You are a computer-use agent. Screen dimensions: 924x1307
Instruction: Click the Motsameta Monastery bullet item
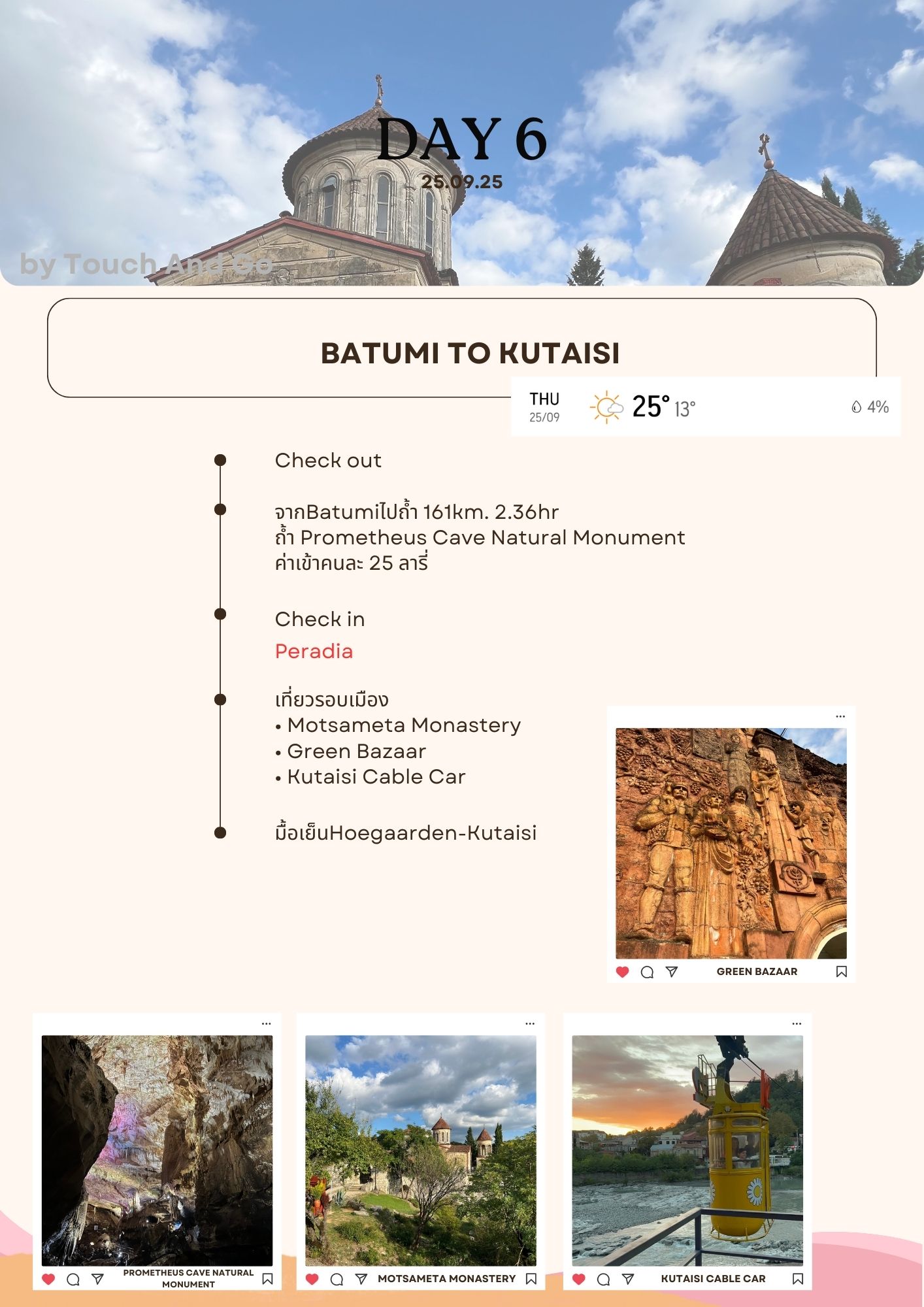(398, 725)
